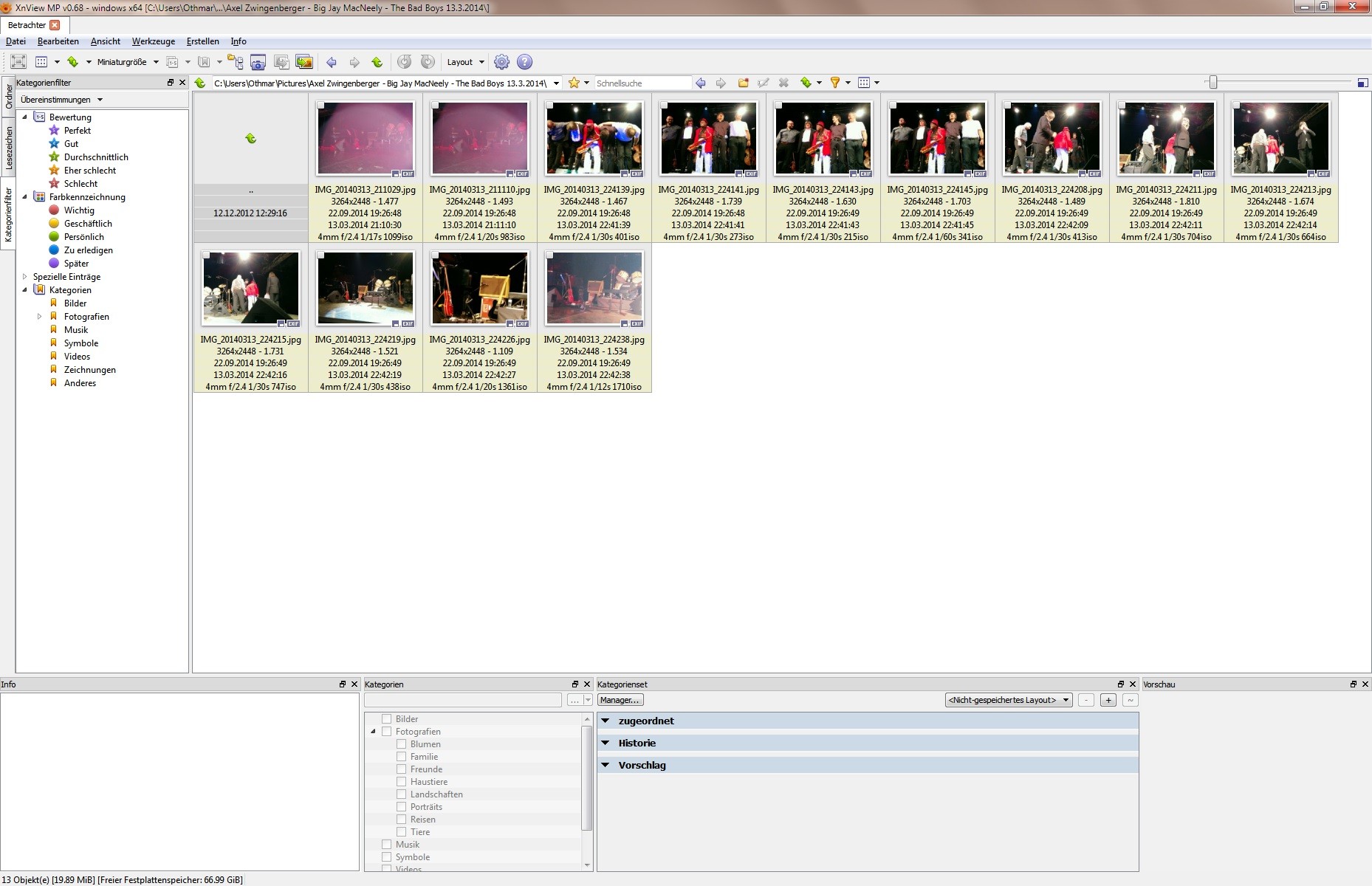Click green up arrow beside address path

[200, 83]
